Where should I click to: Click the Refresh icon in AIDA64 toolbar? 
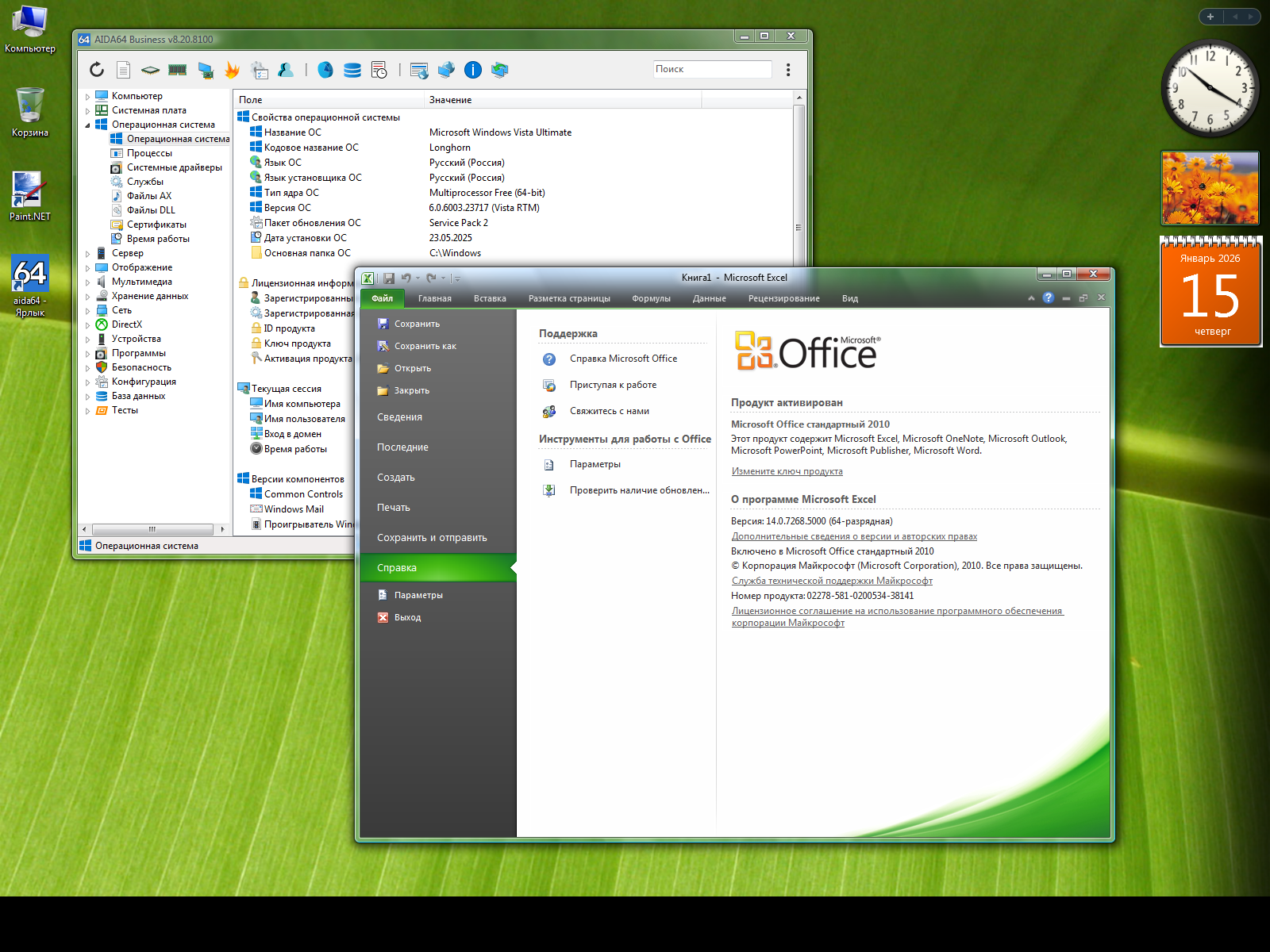(97, 70)
